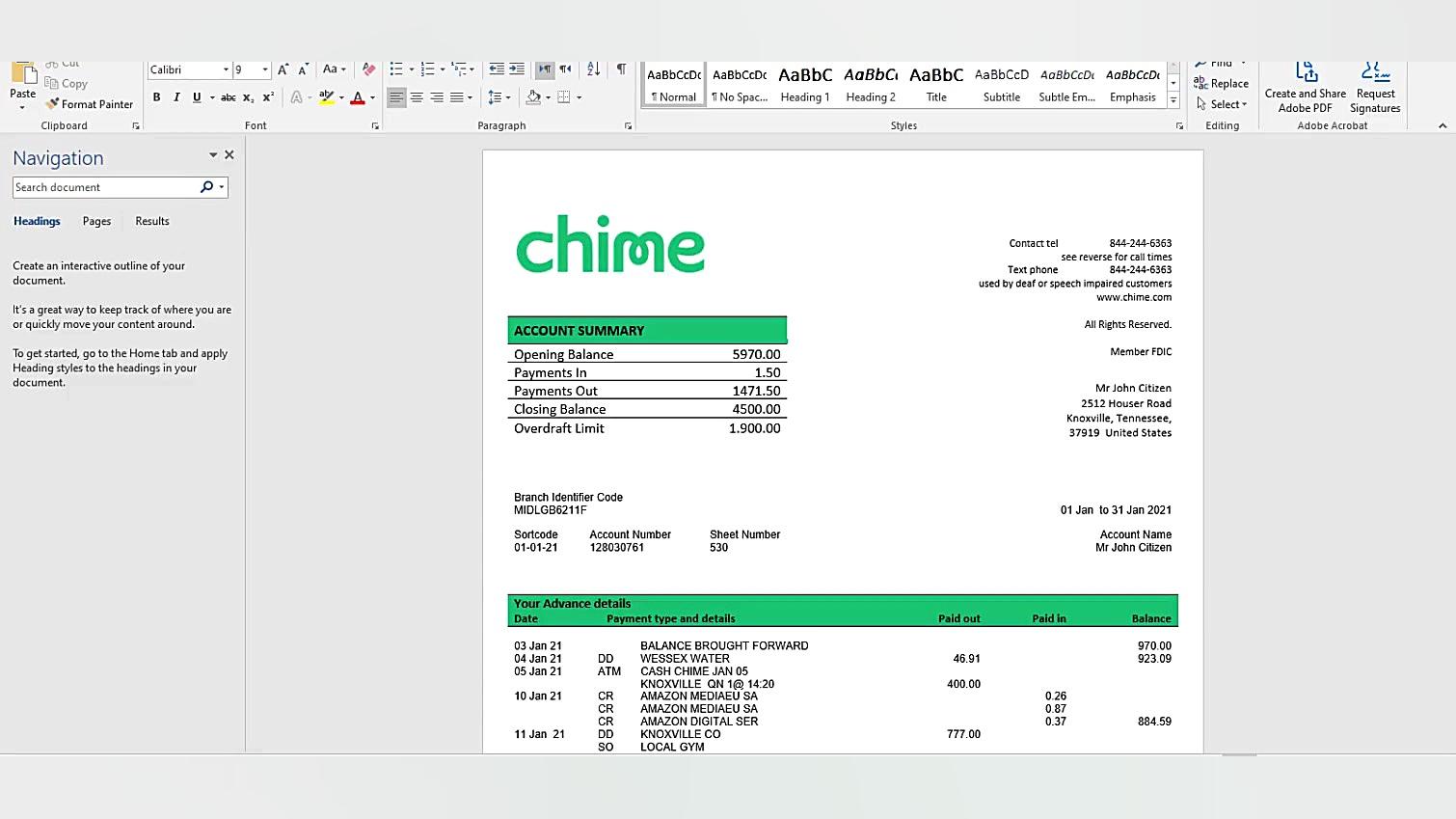Viewport: 1456px width, 819px height.
Task: Align text right
Action: point(437,97)
